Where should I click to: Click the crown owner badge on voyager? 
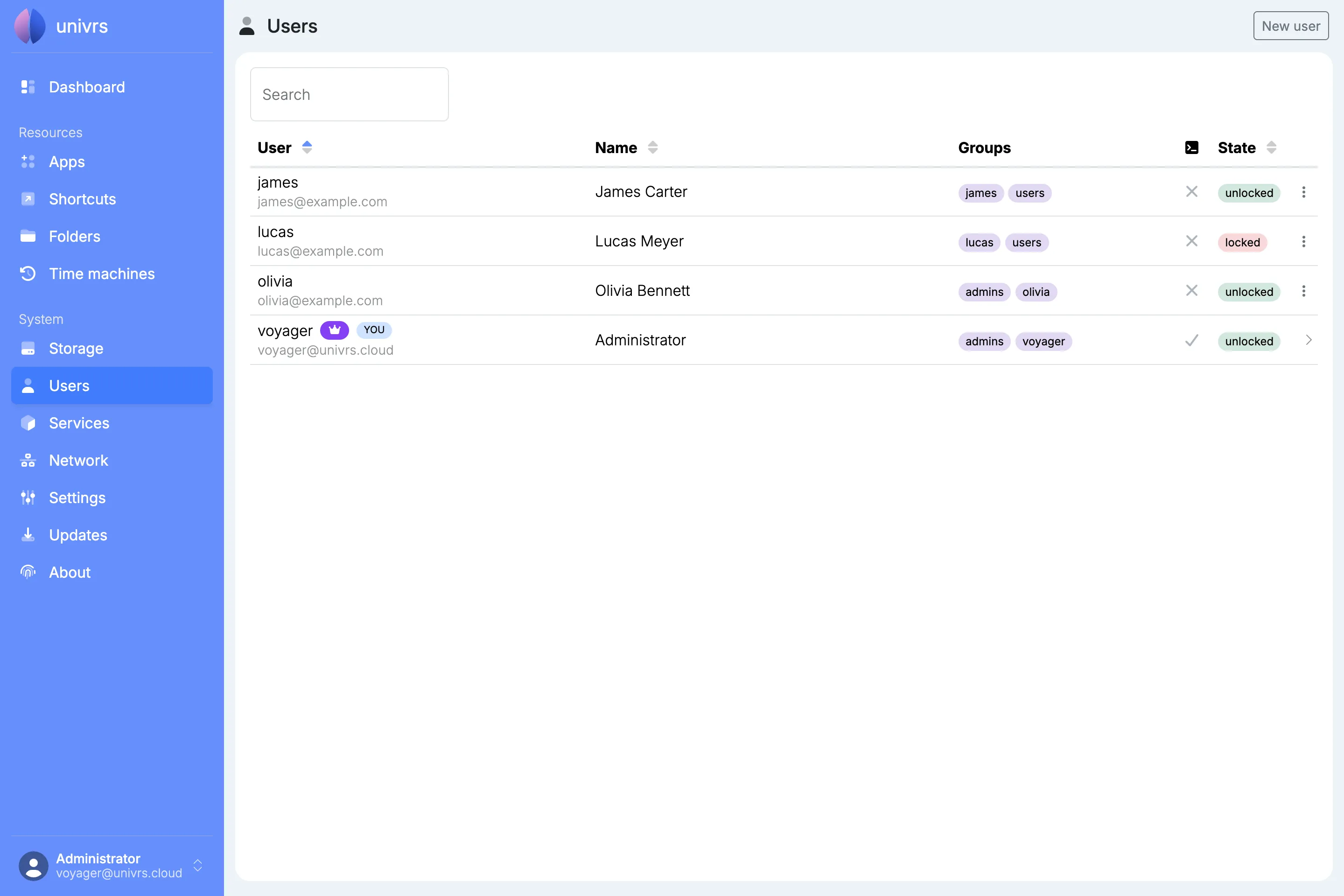334,330
